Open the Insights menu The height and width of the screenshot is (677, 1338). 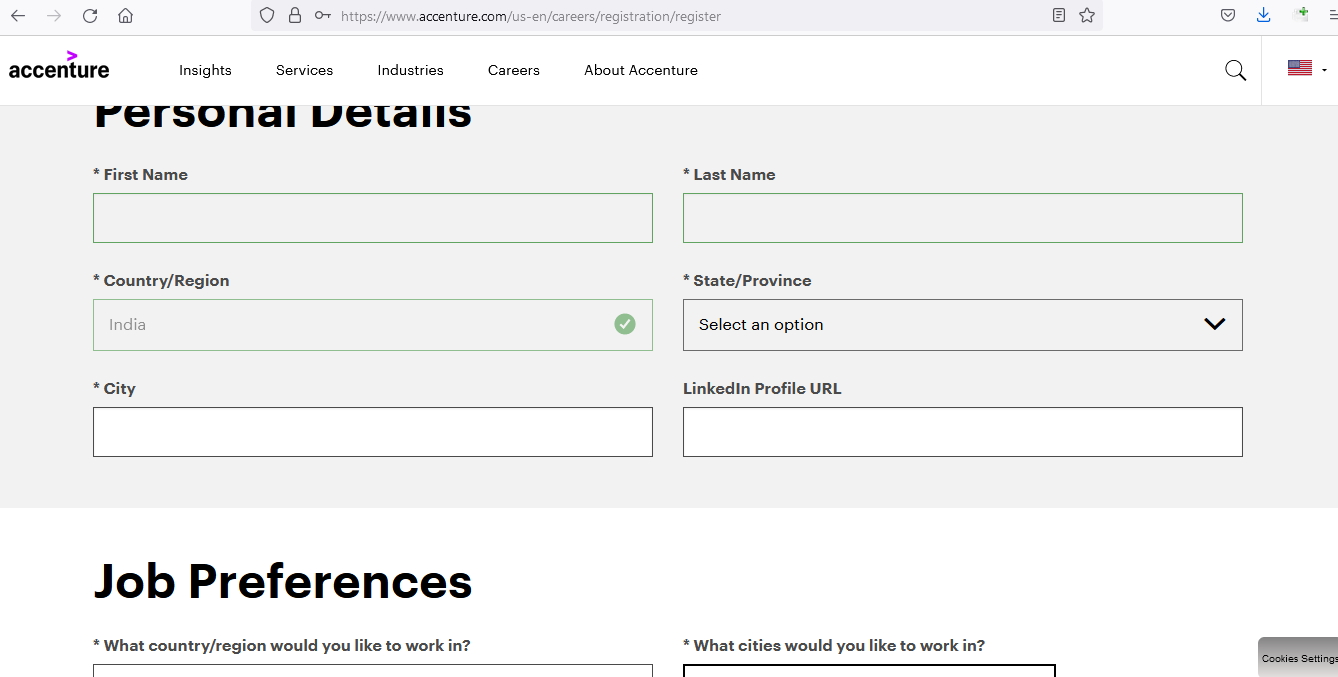(x=205, y=70)
